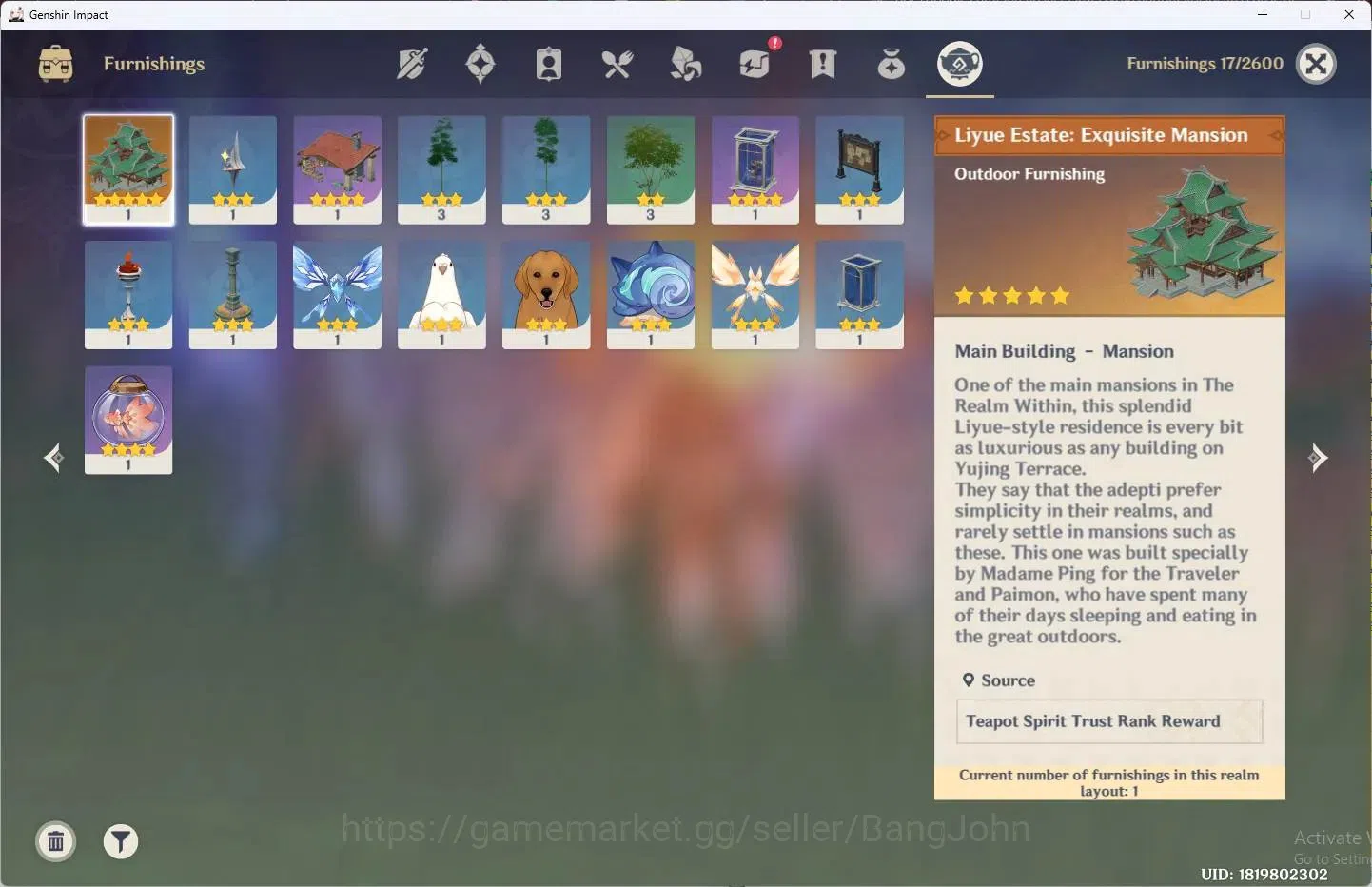Click the Furnishings 17/2600 counter
The image size is (1372, 887).
(1205, 64)
